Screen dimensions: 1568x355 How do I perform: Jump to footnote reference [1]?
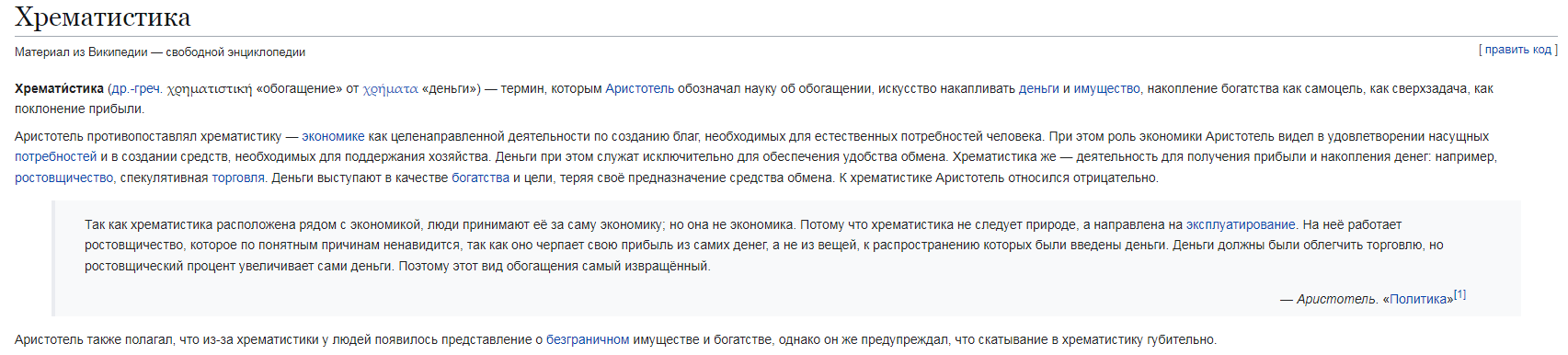click(x=1459, y=294)
